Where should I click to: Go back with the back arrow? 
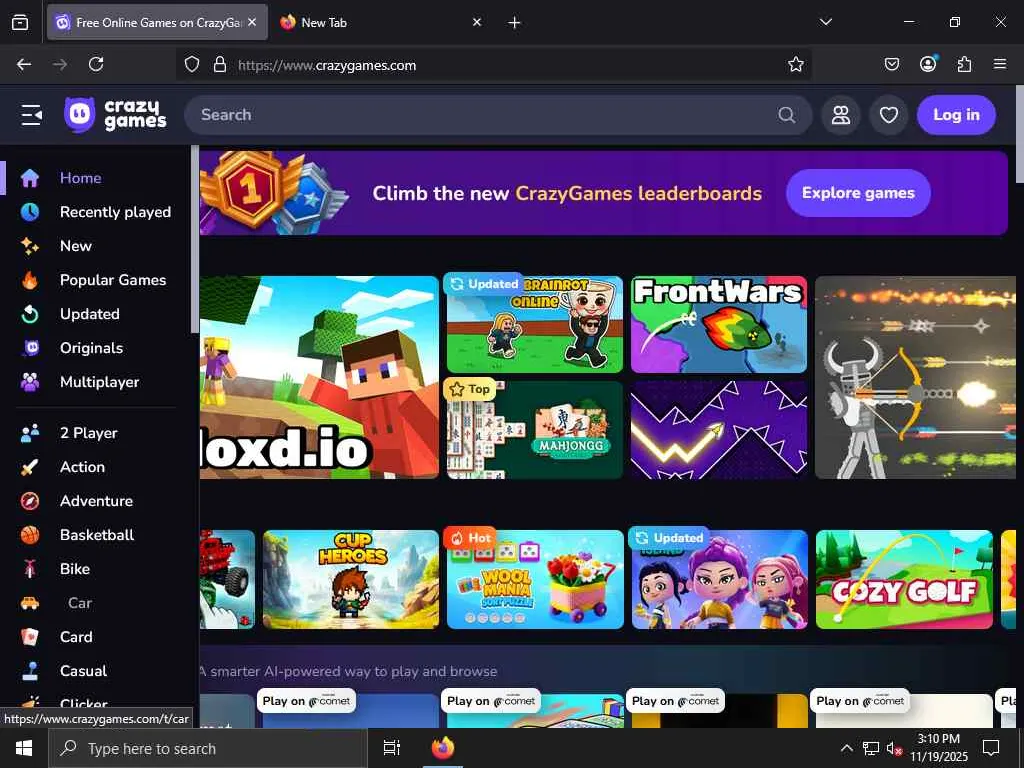click(24, 64)
